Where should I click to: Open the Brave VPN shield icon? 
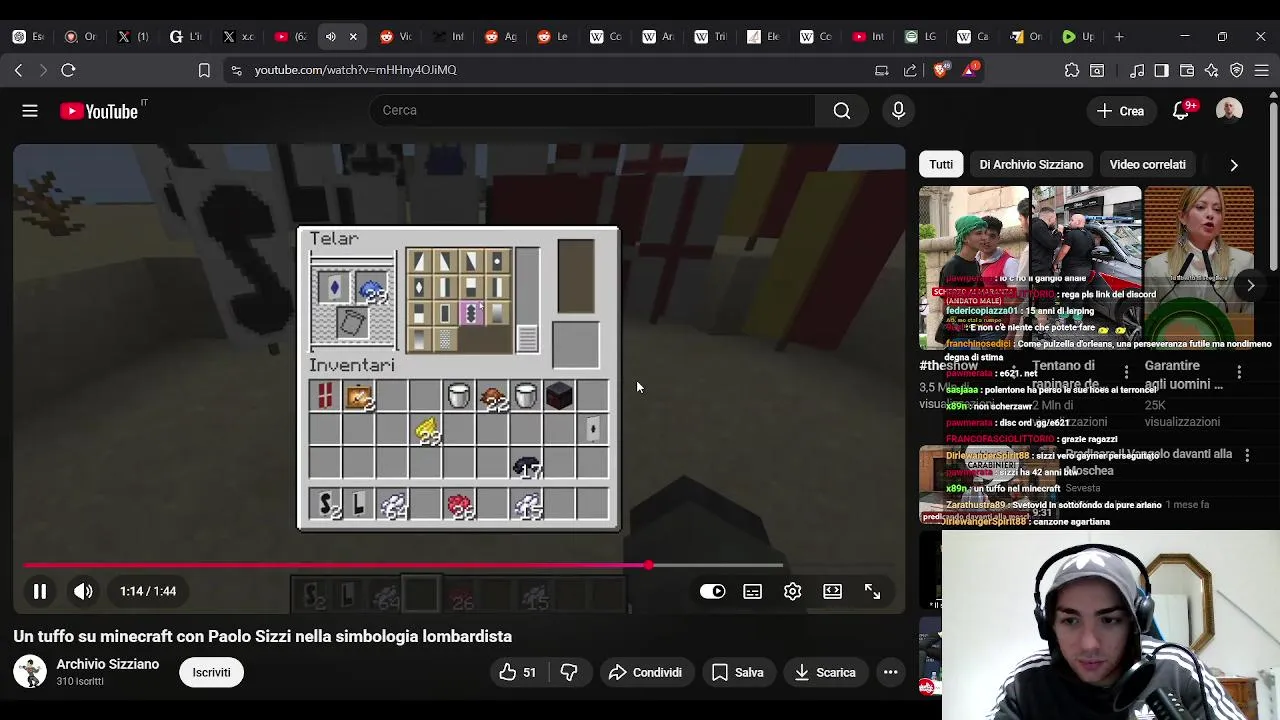click(x=1237, y=70)
